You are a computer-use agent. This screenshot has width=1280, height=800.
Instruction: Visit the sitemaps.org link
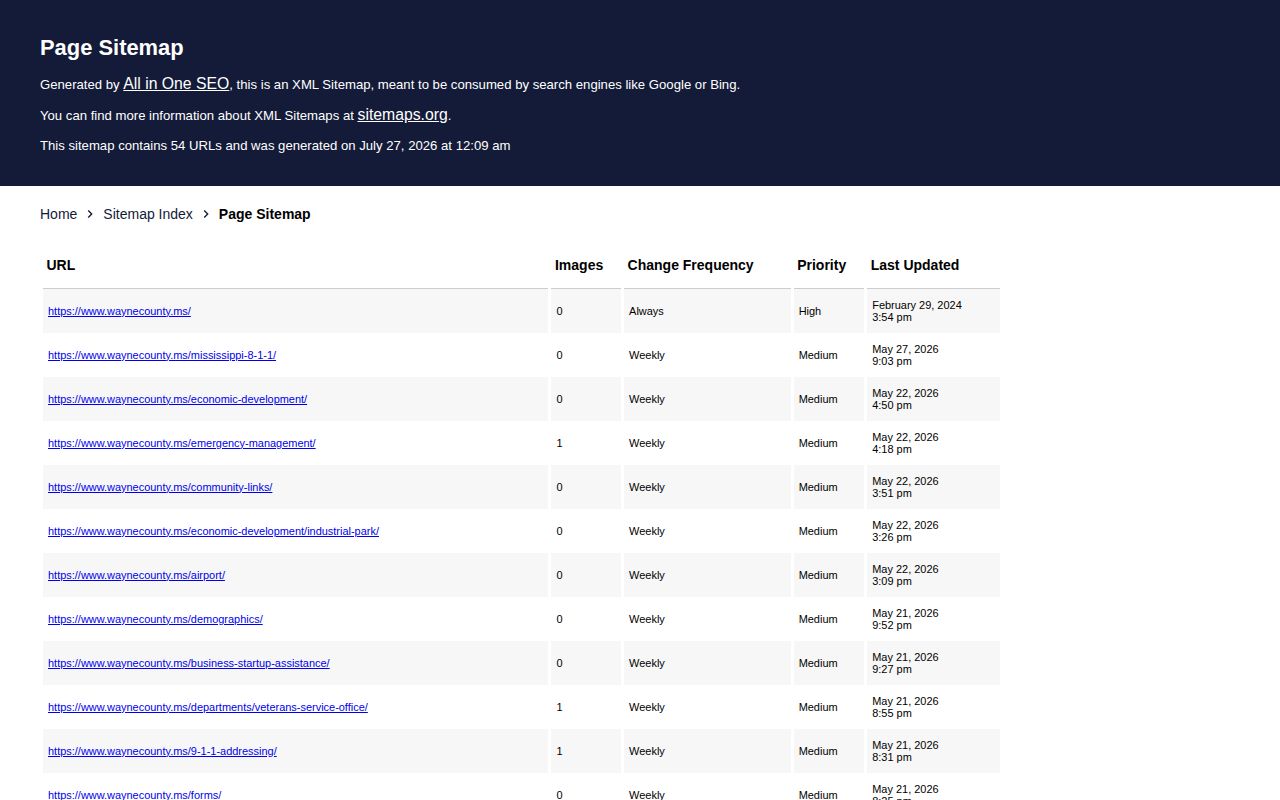coord(402,115)
